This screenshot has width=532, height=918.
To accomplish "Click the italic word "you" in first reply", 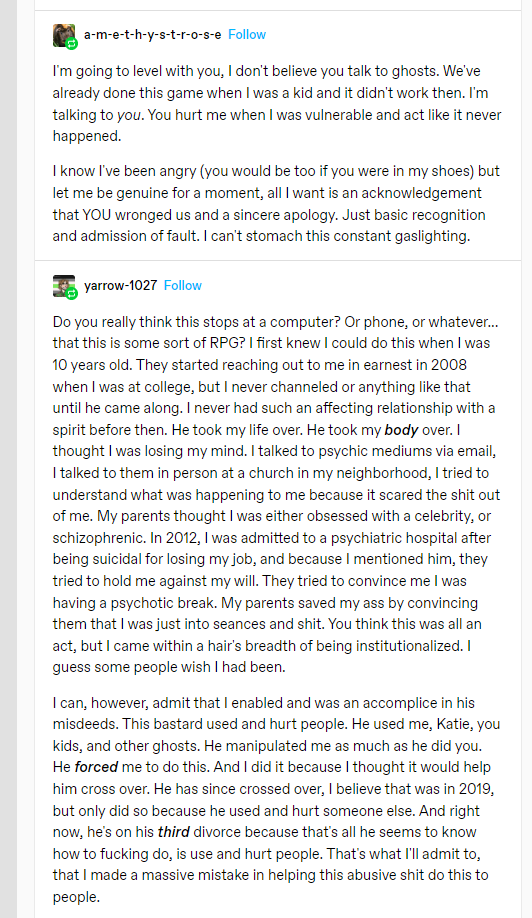I will pyautogui.click(x=129, y=115).
